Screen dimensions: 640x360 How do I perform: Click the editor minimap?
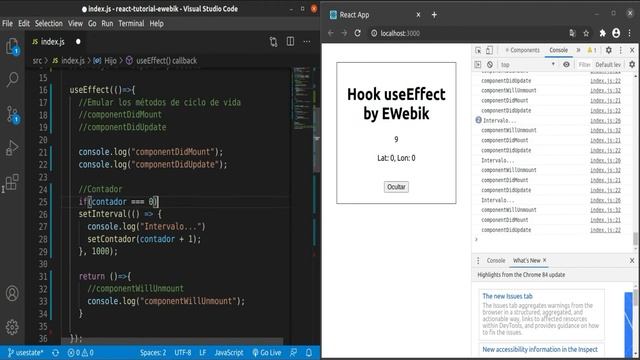(x=302, y=98)
